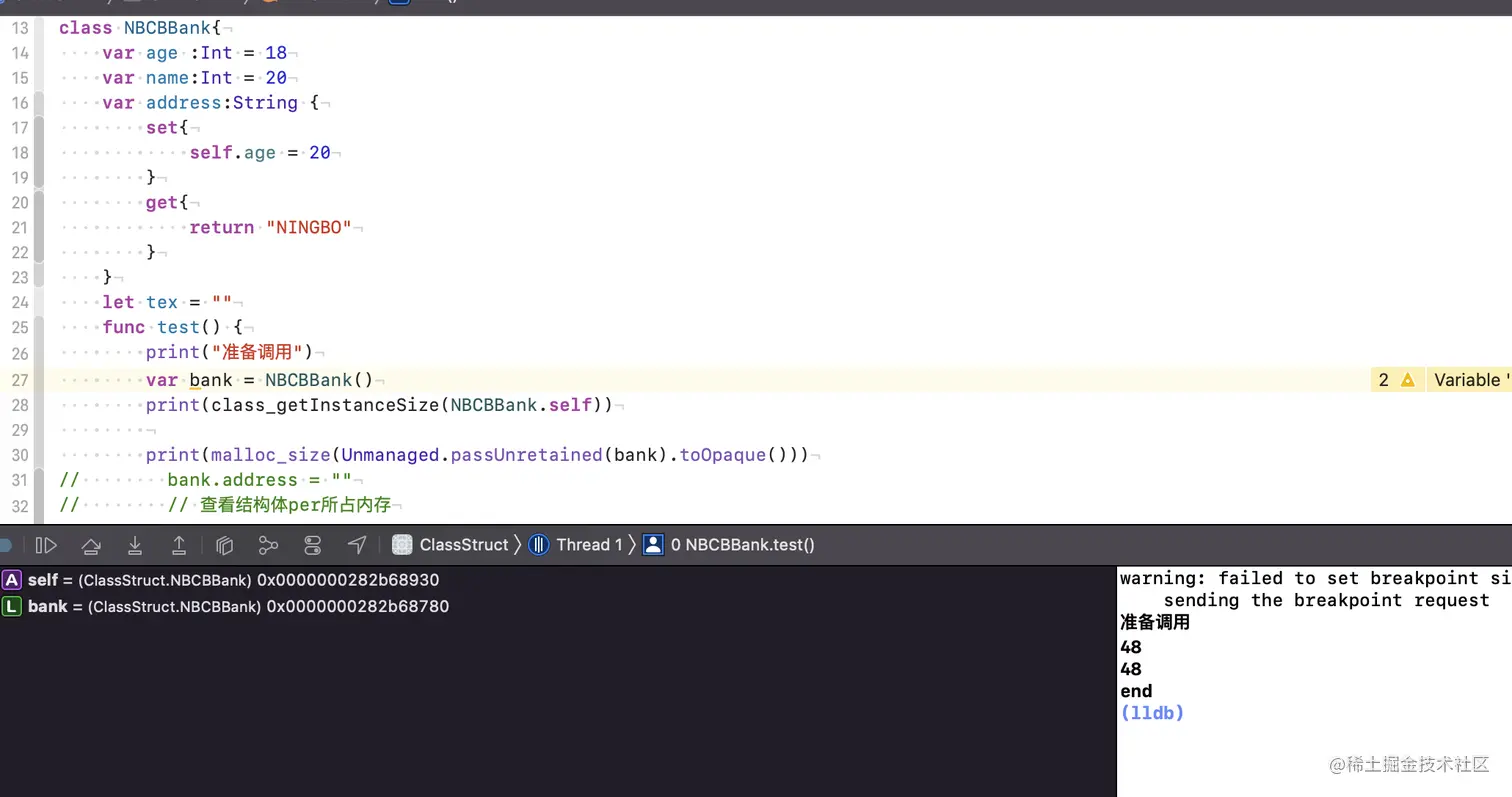
Task: Open the Environment Overrides control
Action: [313, 545]
